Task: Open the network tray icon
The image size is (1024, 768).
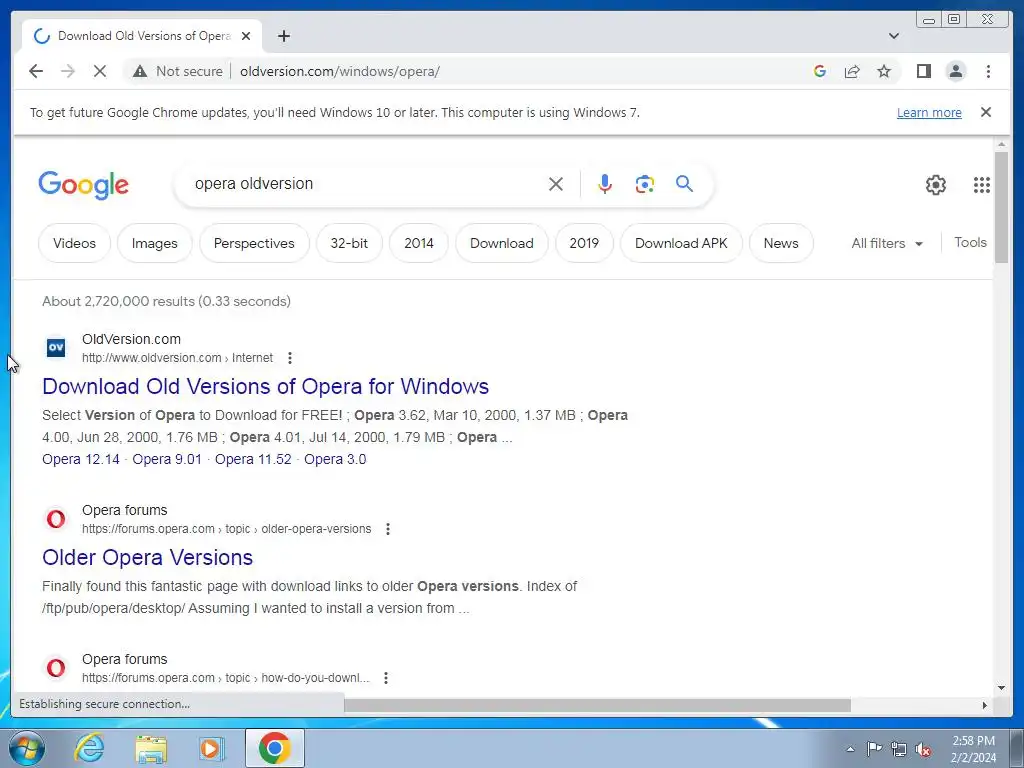Action: 899,749
